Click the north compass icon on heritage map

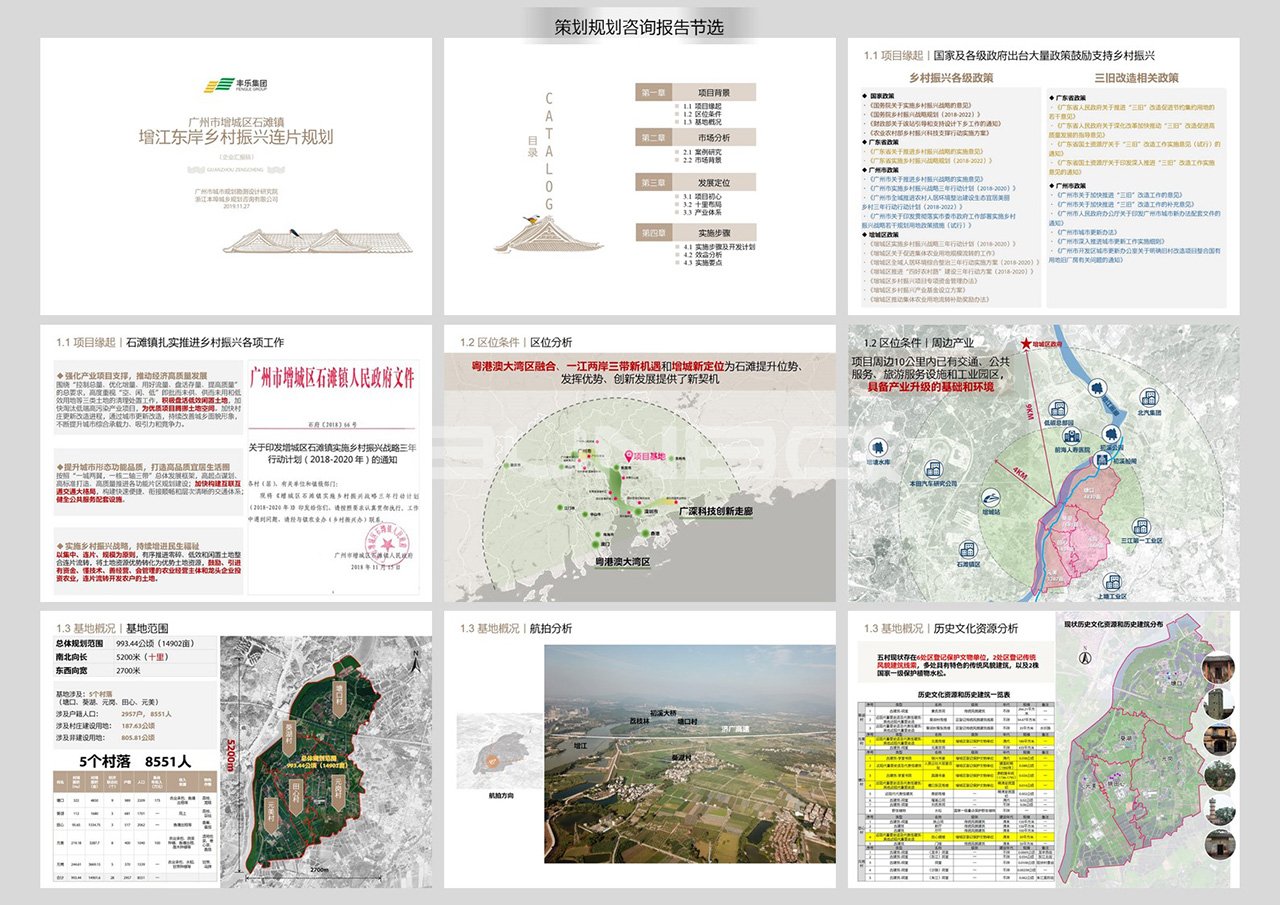pos(1083,657)
